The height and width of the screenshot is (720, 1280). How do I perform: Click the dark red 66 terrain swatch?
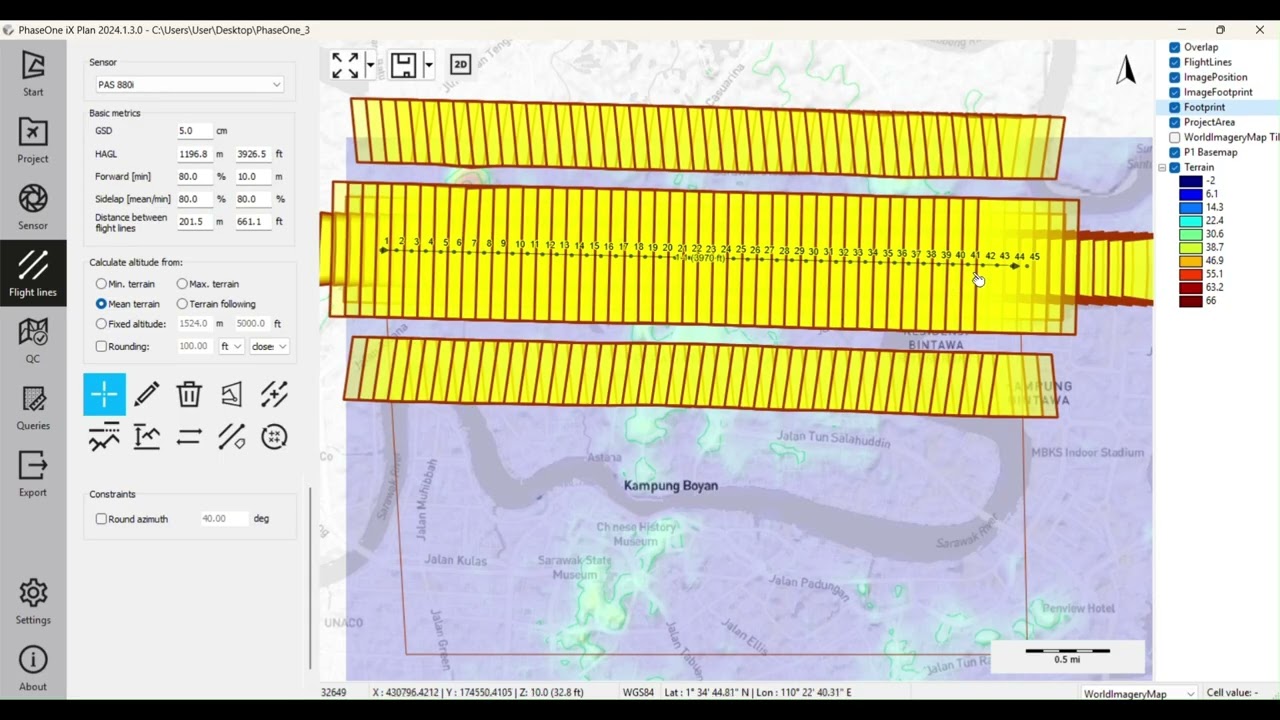pyautogui.click(x=1190, y=301)
